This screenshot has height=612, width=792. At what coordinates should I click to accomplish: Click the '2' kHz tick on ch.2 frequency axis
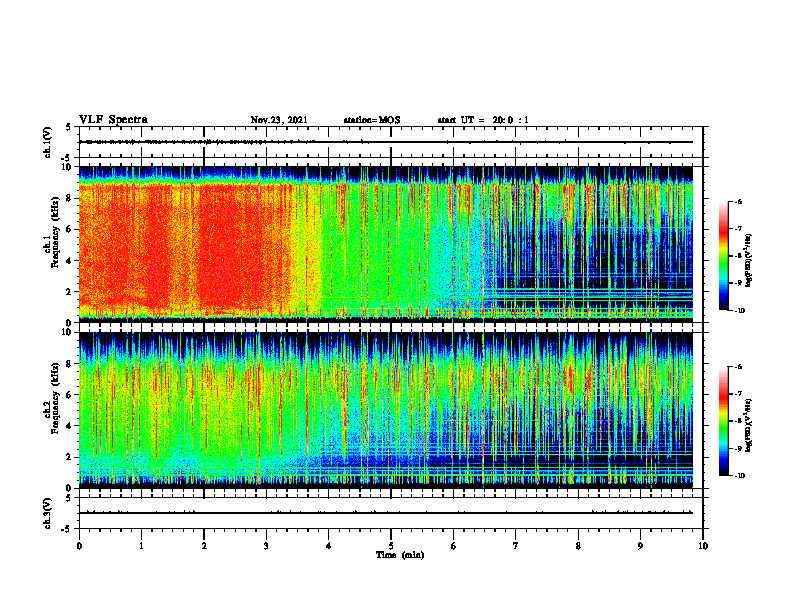pyautogui.click(x=70, y=457)
